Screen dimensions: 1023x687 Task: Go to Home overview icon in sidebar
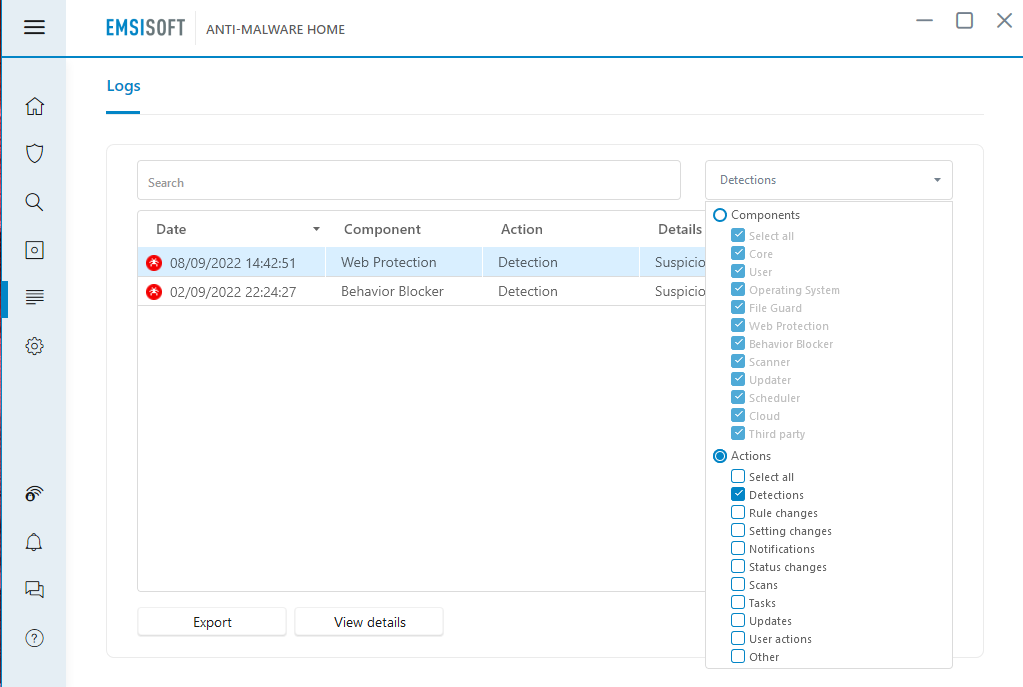click(x=34, y=106)
